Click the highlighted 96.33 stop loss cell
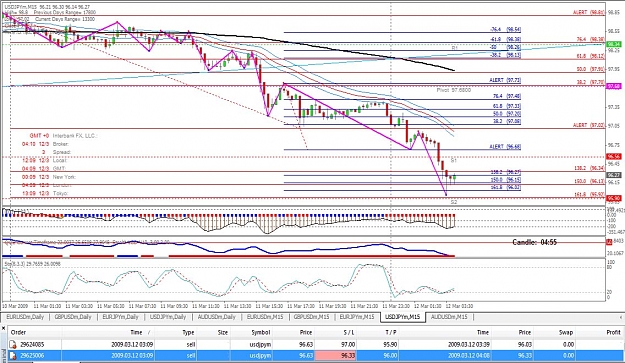Image resolution: width=625 pixels, height=363 pixels. pyautogui.click(x=335, y=355)
